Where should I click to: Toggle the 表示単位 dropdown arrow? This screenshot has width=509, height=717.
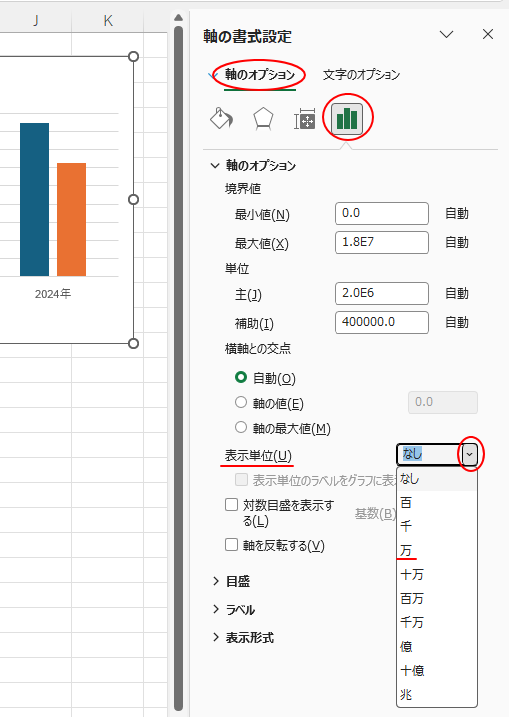click(469, 455)
